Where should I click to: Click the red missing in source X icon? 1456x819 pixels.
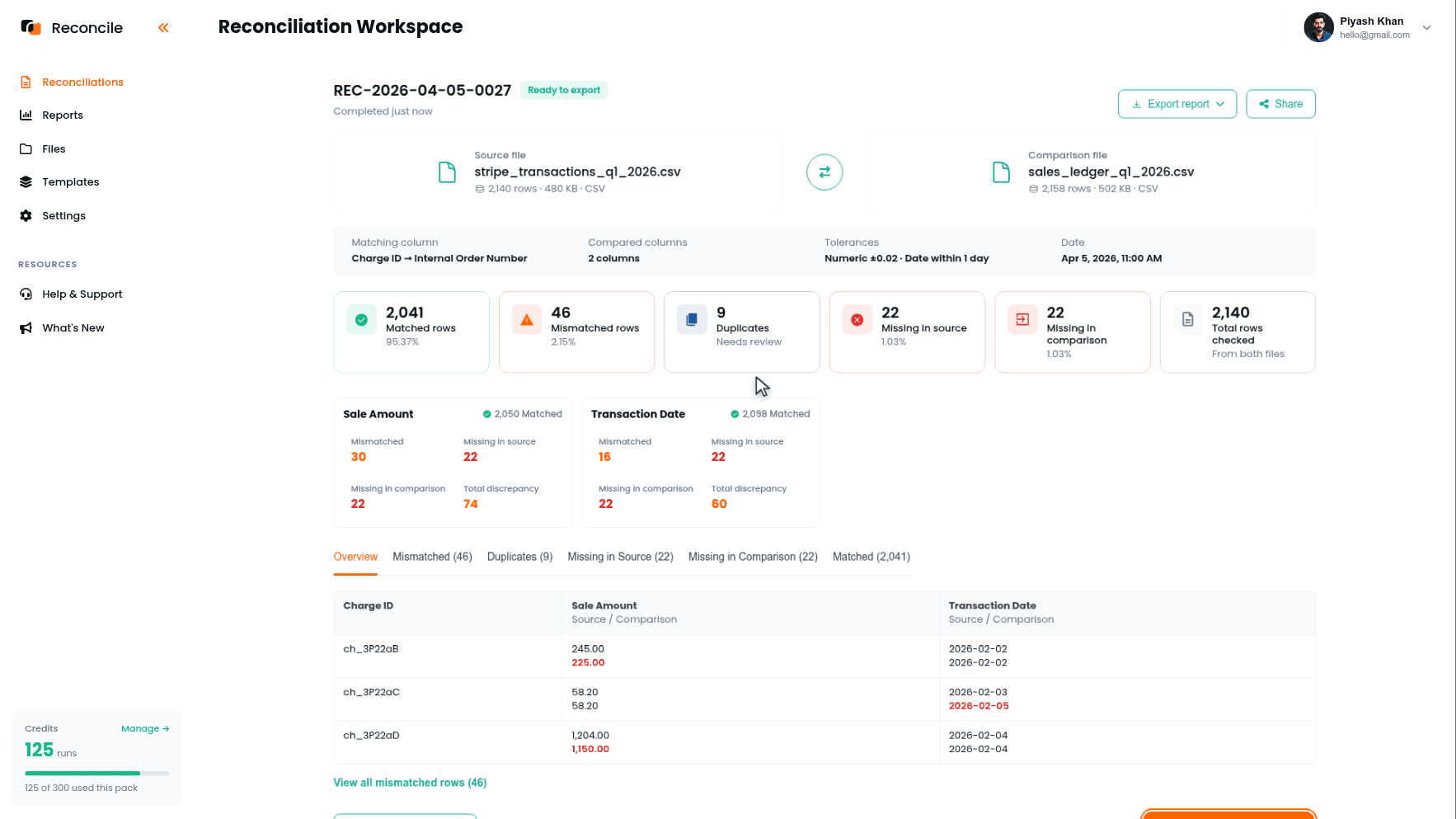857,319
